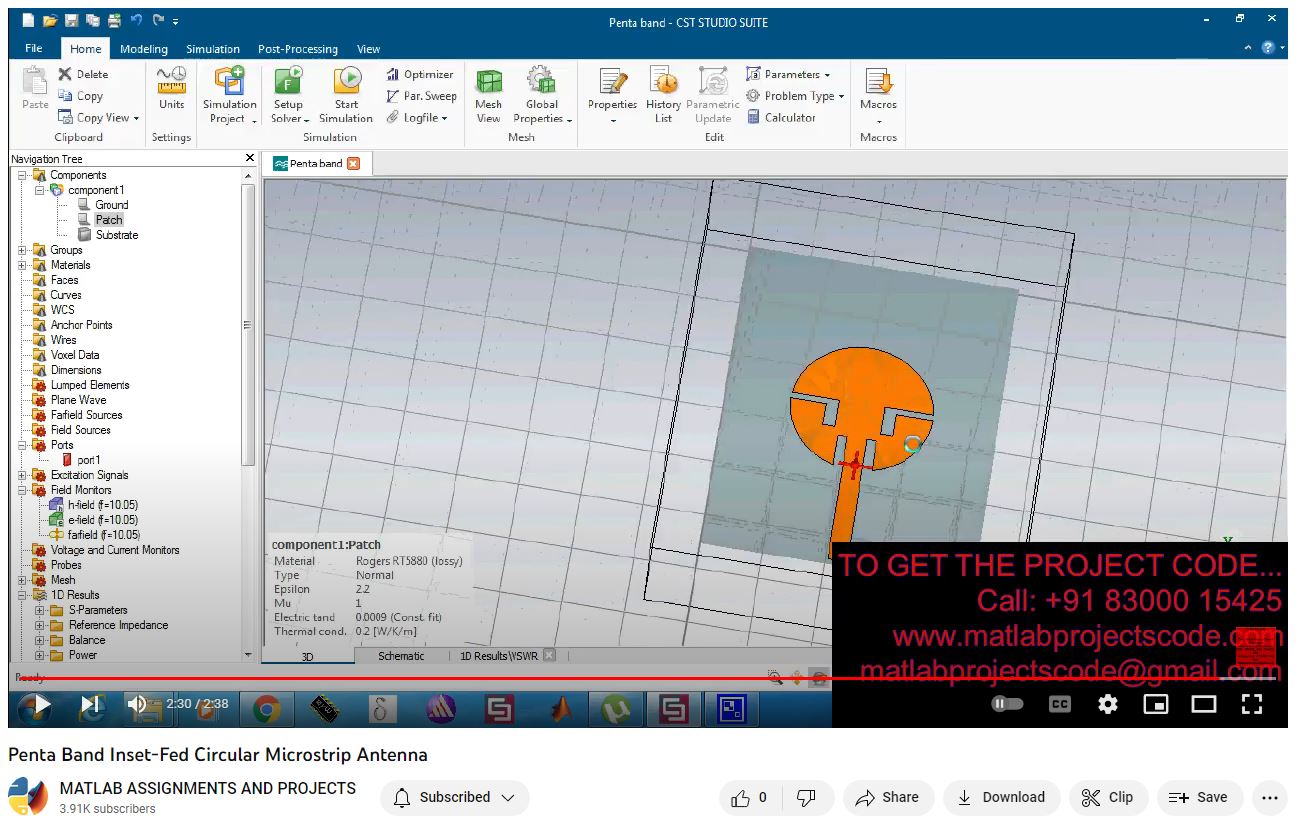Click the Units settings icon
Screen dimensions: 1300x829
coord(171,84)
